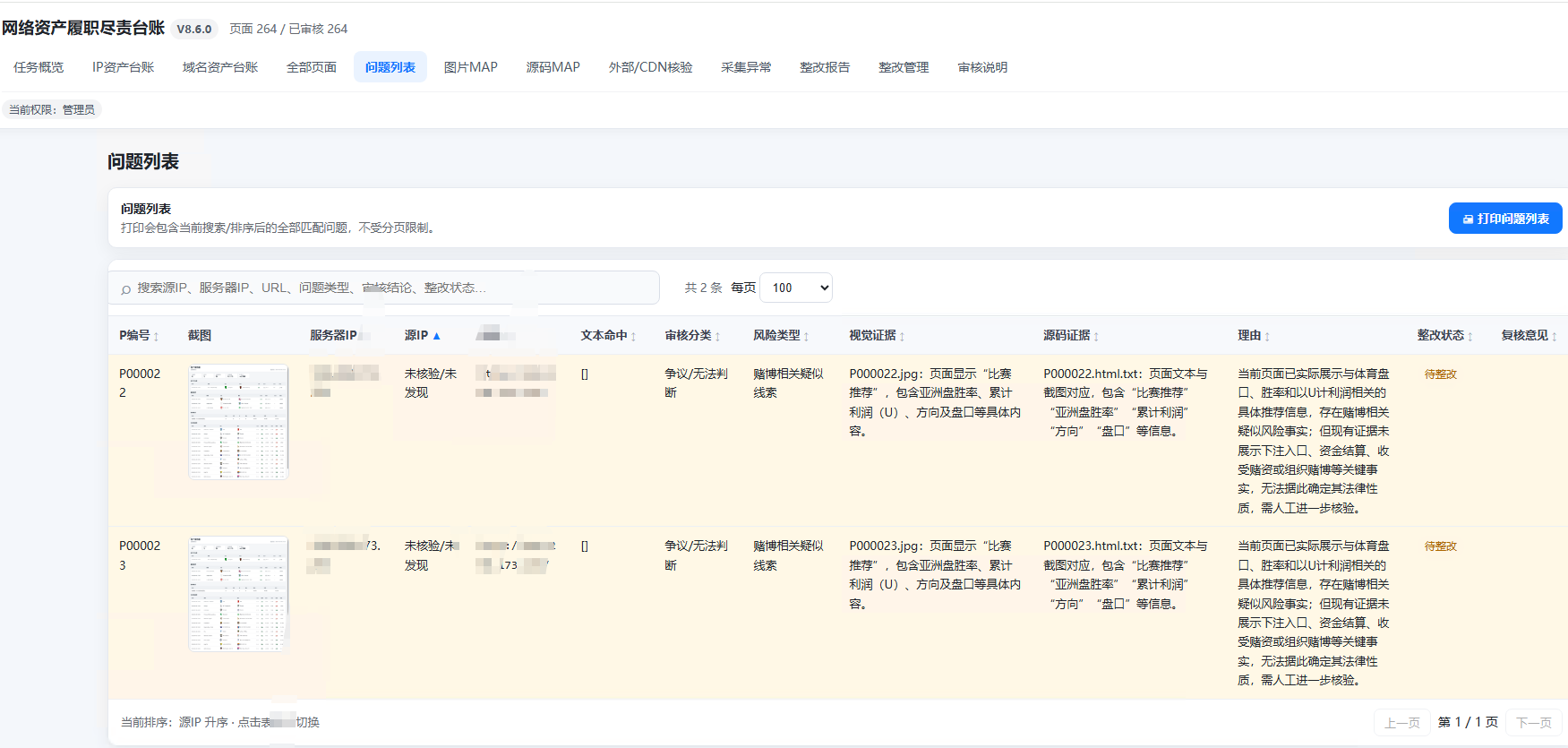
Task: Sort by 复核意见 column header
Action: pyautogui.click(x=1529, y=335)
